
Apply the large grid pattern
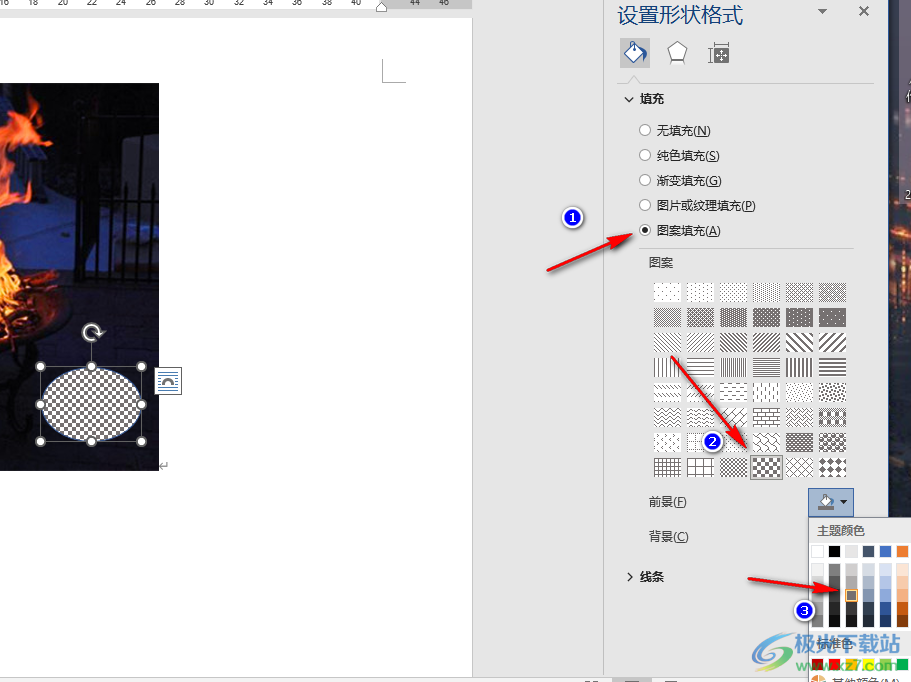tap(700, 467)
